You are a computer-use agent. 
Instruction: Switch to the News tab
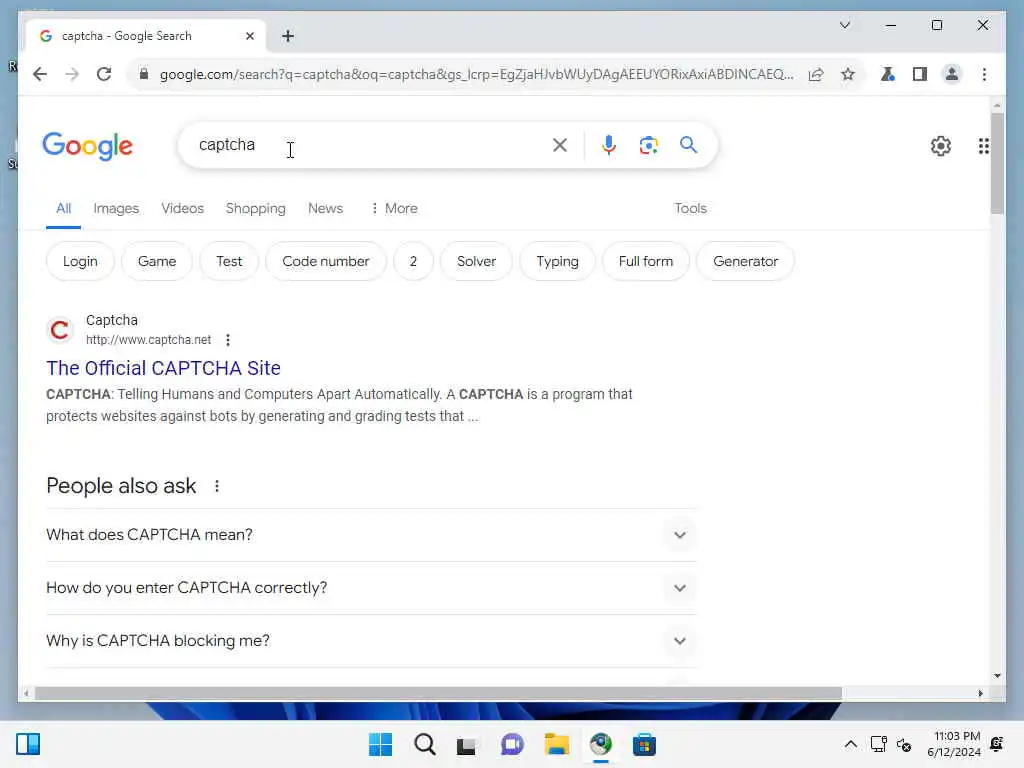[325, 208]
